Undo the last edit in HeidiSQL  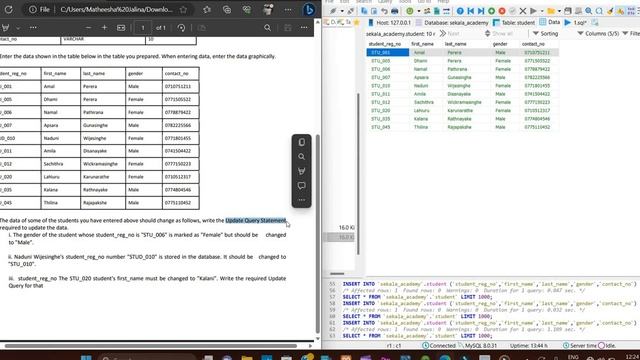384,11
